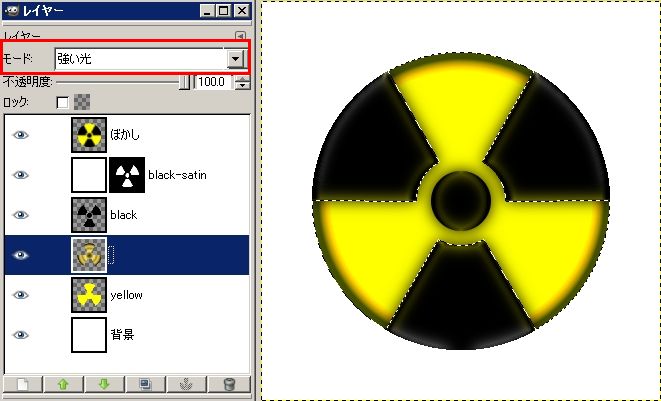Viewport: 661px width, 401px height.
Task: Hide the black-satin layer
Action: 21,175
